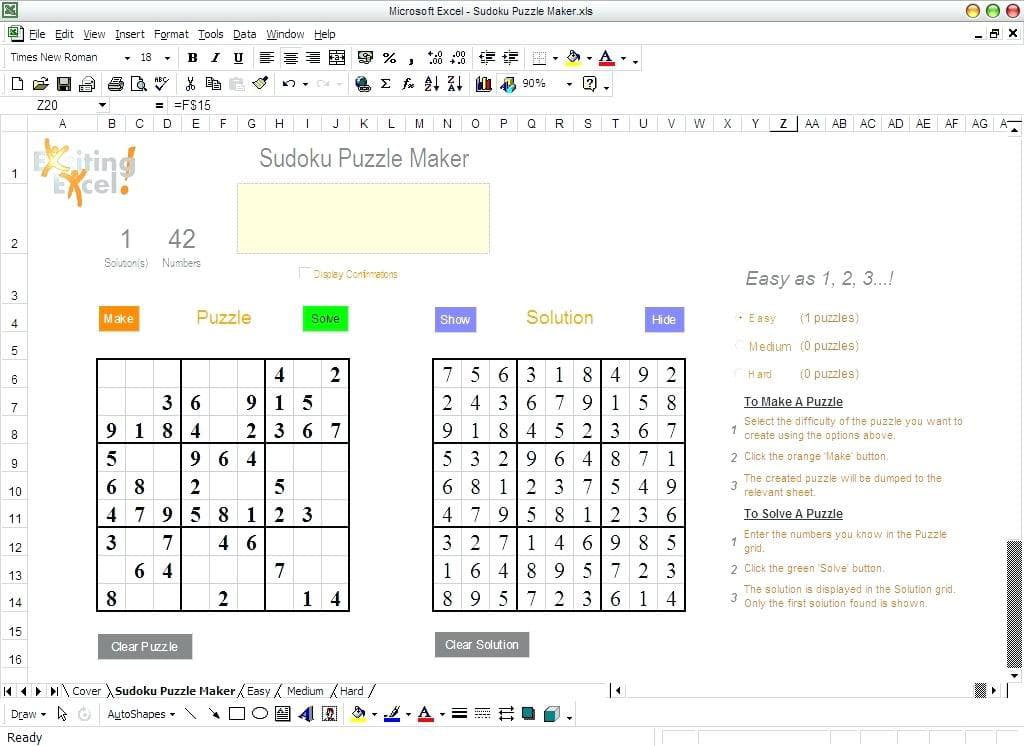This screenshot has width=1024, height=746.
Task: Launch the Chart Wizard icon
Action: (x=485, y=83)
